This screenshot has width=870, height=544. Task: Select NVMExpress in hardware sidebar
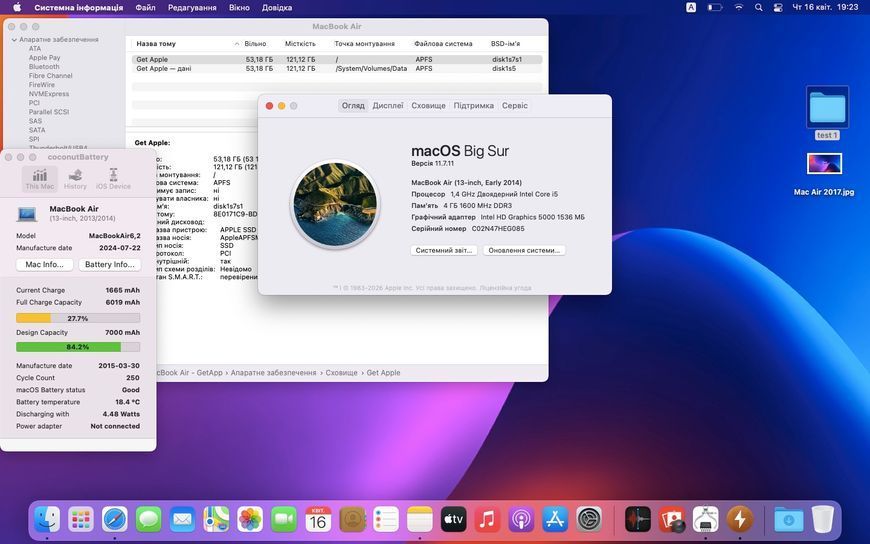pos(49,94)
